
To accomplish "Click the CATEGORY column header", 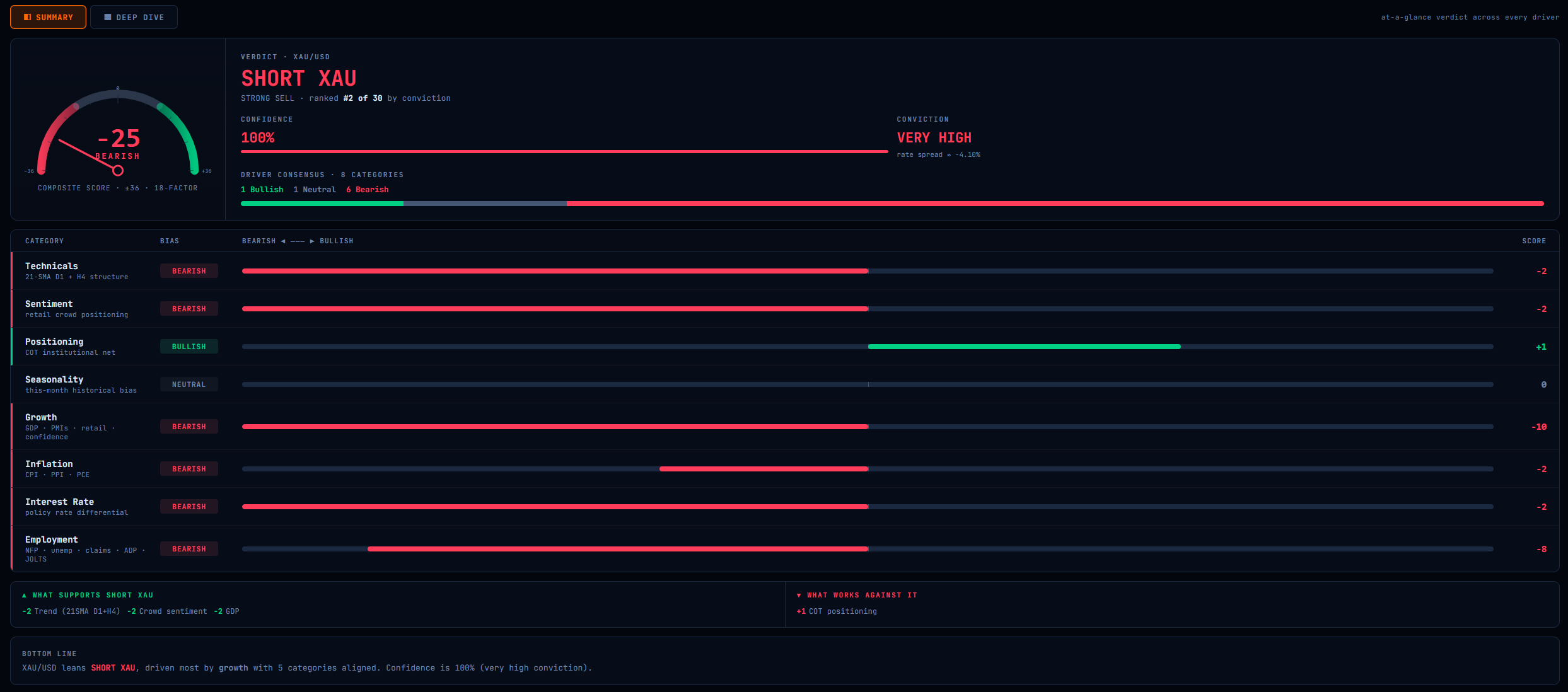I will pyautogui.click(x=44, y=241).
